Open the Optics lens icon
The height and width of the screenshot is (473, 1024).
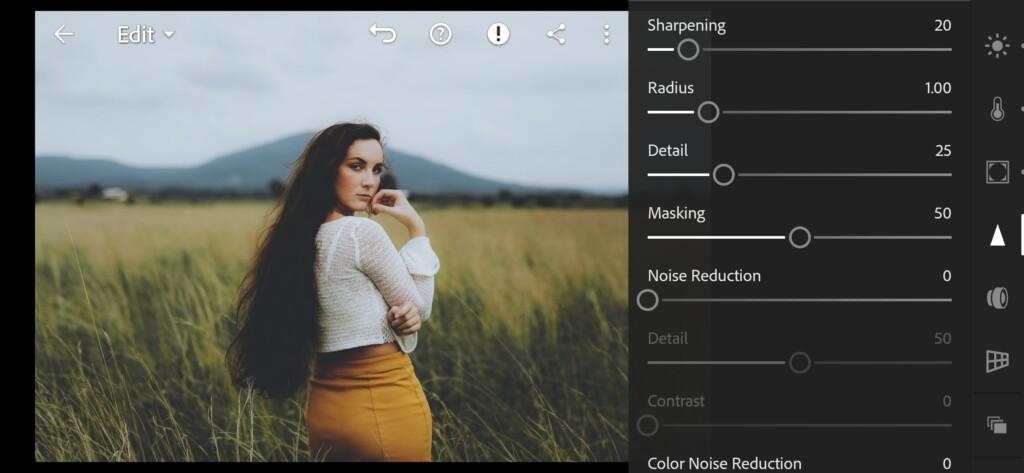pos(997,298)
